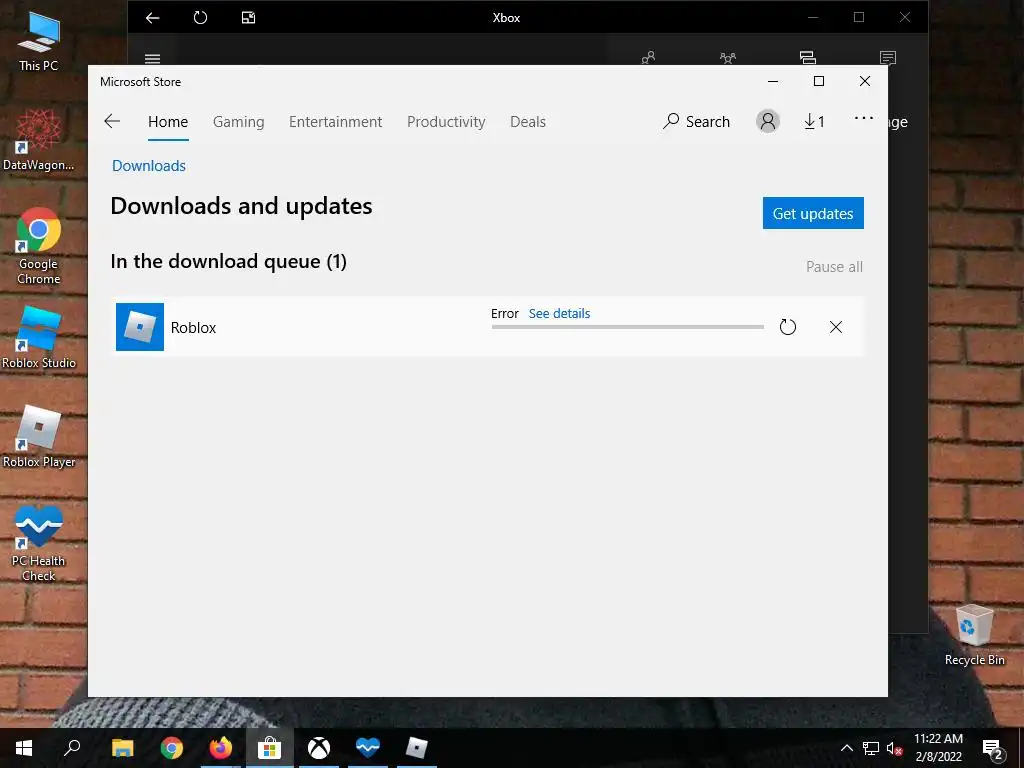Select the Roblox Studio desktop shortcut
This screenshot has height=768, width=1024.
pos(39,338)
